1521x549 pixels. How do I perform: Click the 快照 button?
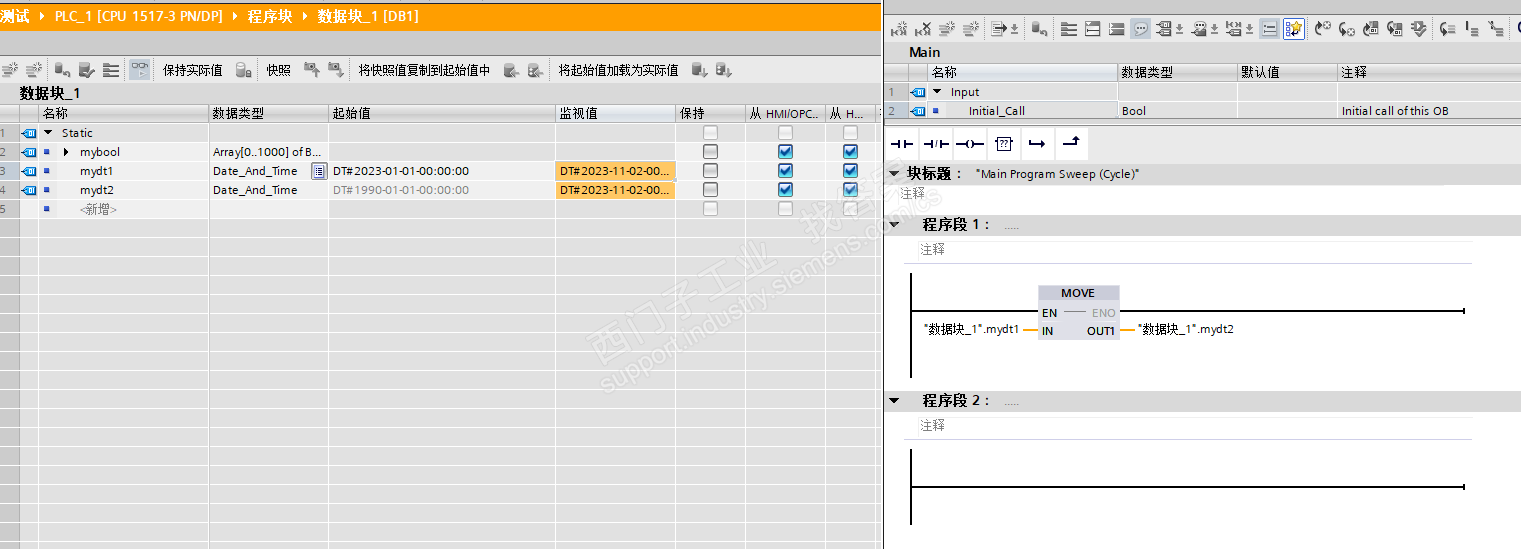click(278, 70)
